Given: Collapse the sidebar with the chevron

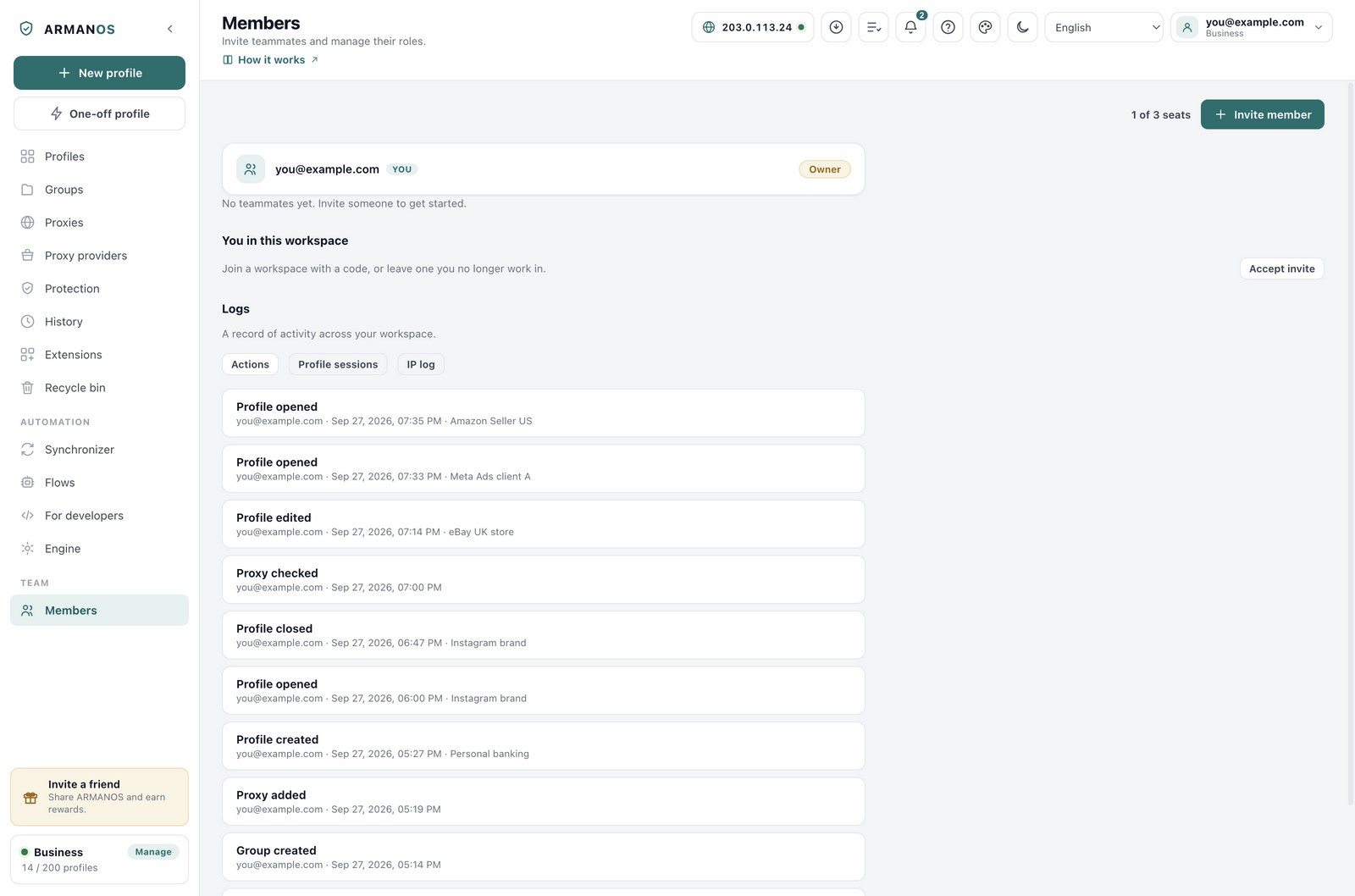Looking at the screenshot, I should click(170, 29).
